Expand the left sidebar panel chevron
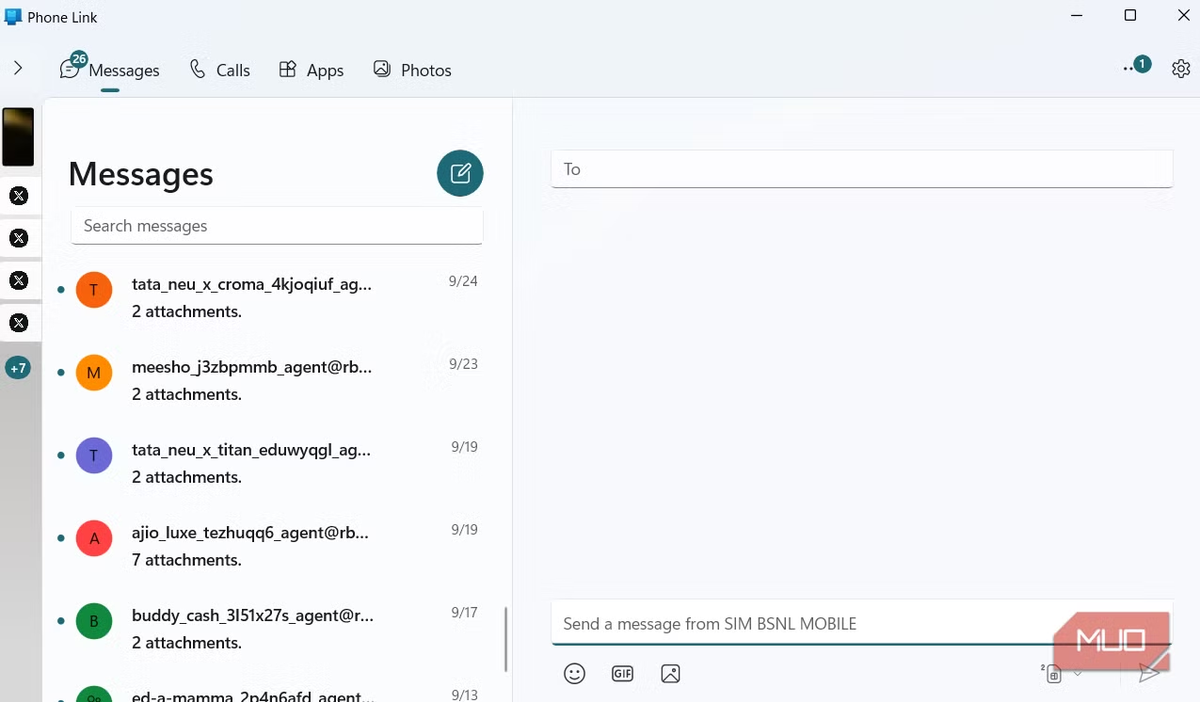This screenshot has height=702, width=1200. (x=18, y=69)
